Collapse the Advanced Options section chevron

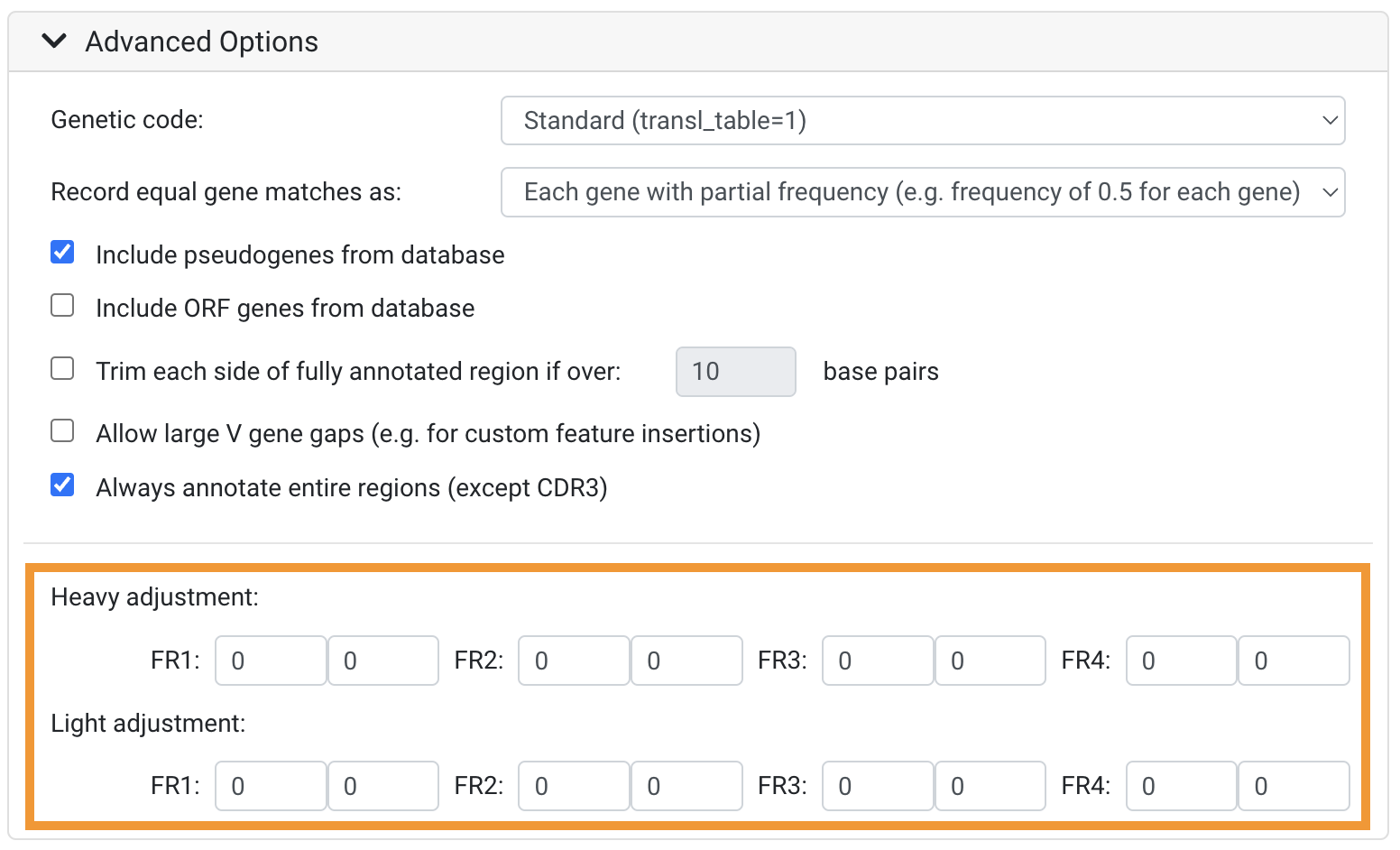coord(54,42)
